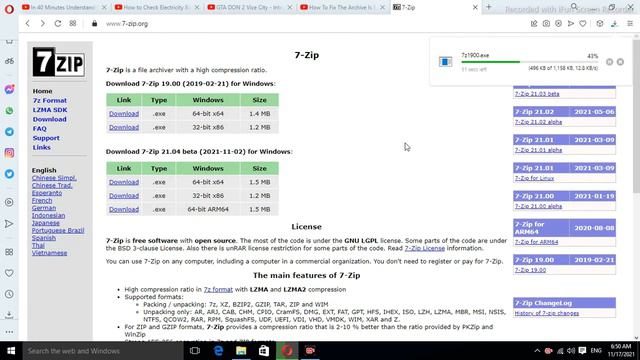
Task: Open the Speed Dial start page button
Action: [73, 24]
